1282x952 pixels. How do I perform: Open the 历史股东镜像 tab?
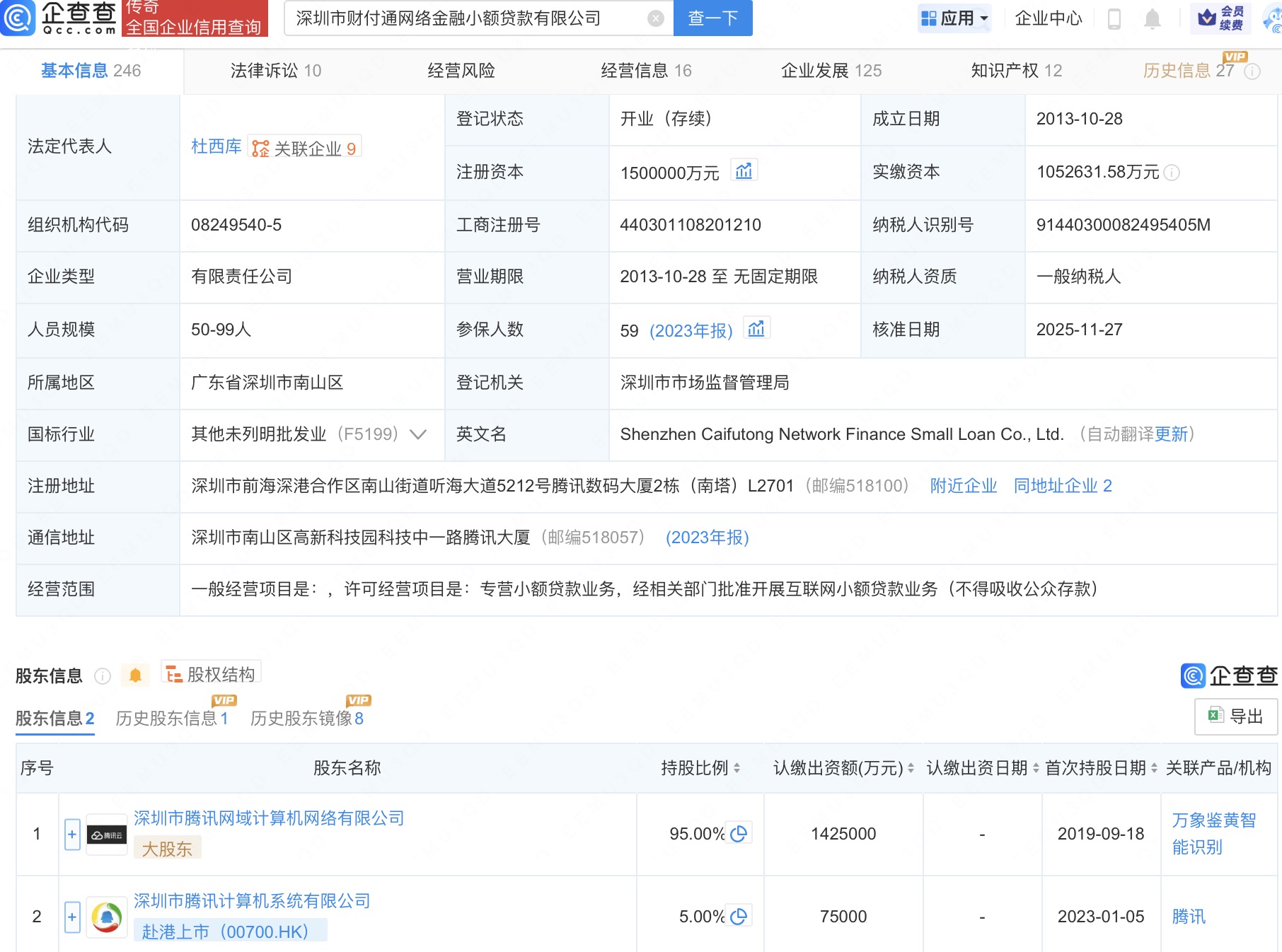pos(306,718)
